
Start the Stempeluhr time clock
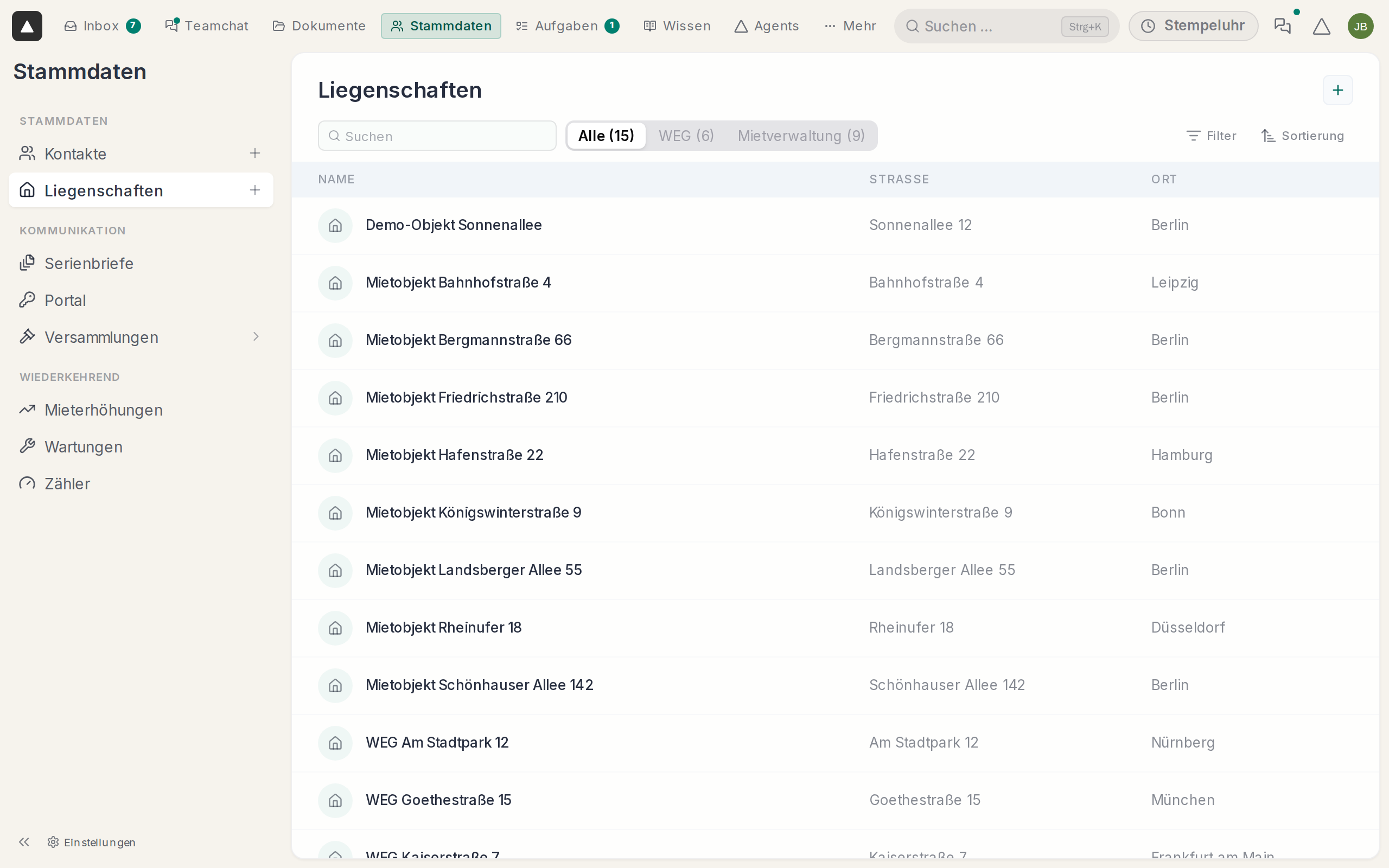[x=1193, y=26]
